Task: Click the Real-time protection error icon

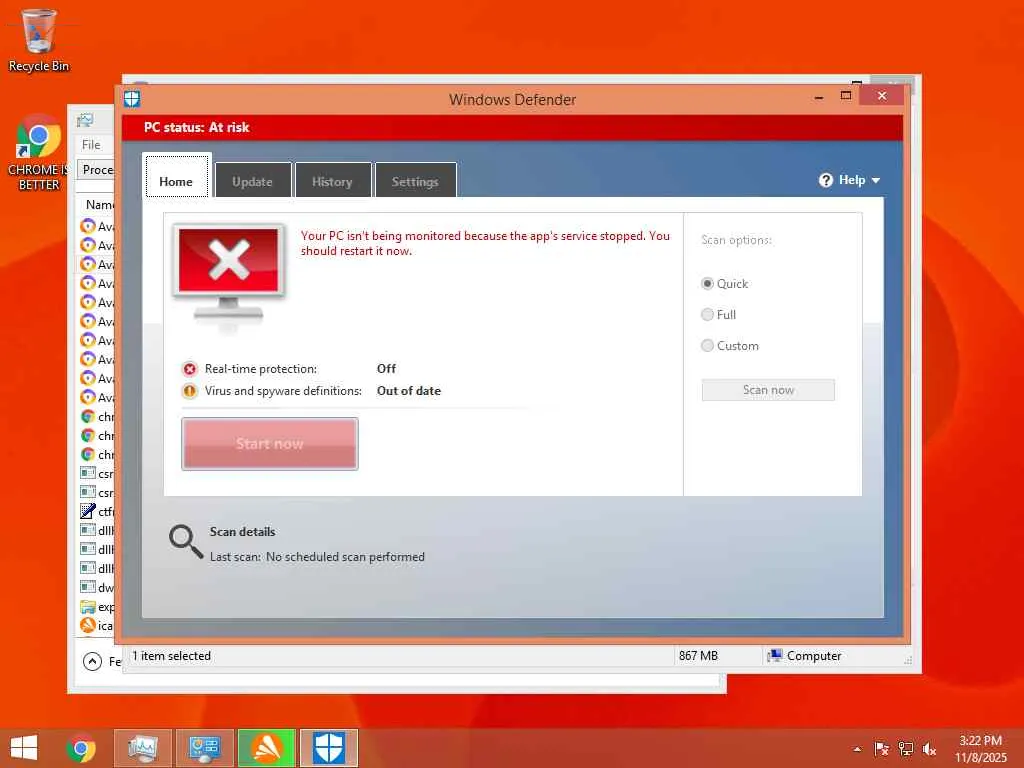Action: [x=189, y=369]
